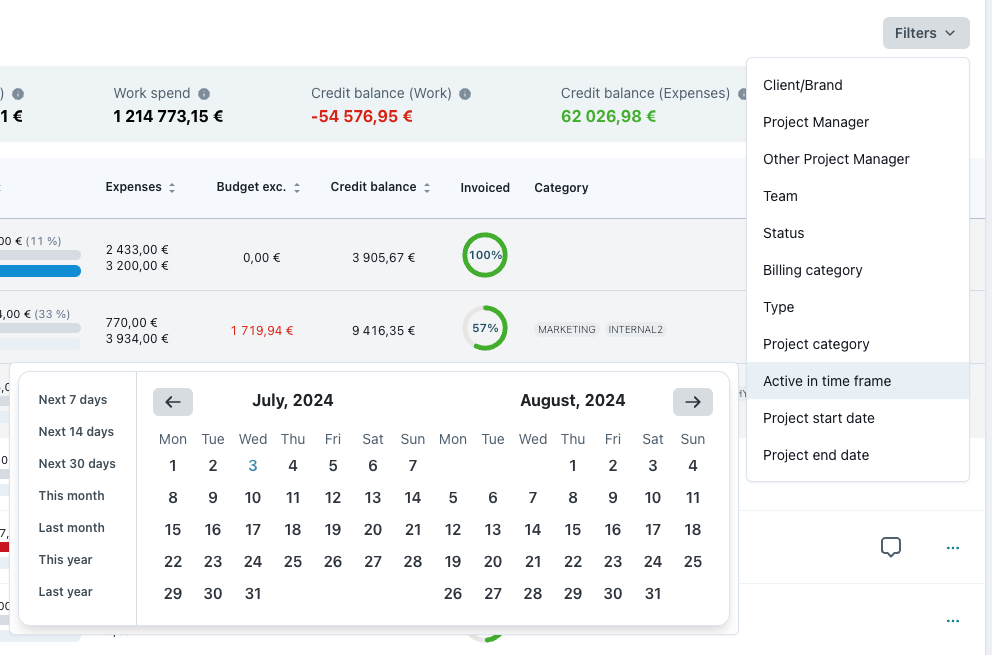The height and width of the screenshot is (655, 992).
Task: Click the 100% invoiced progress ring
Action: coord(485,255)
